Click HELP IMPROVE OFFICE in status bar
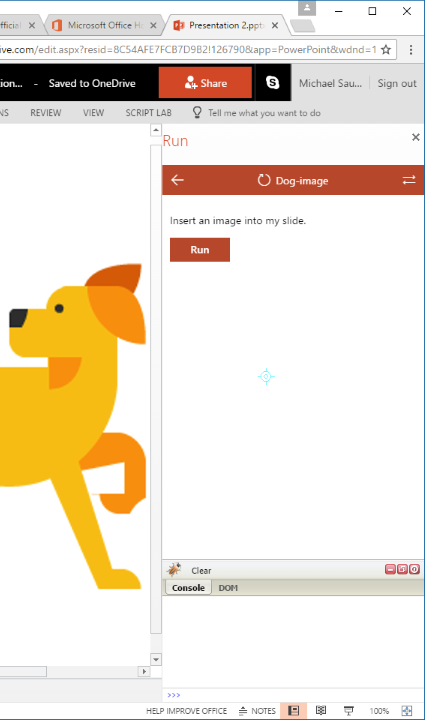 point(186,711)
